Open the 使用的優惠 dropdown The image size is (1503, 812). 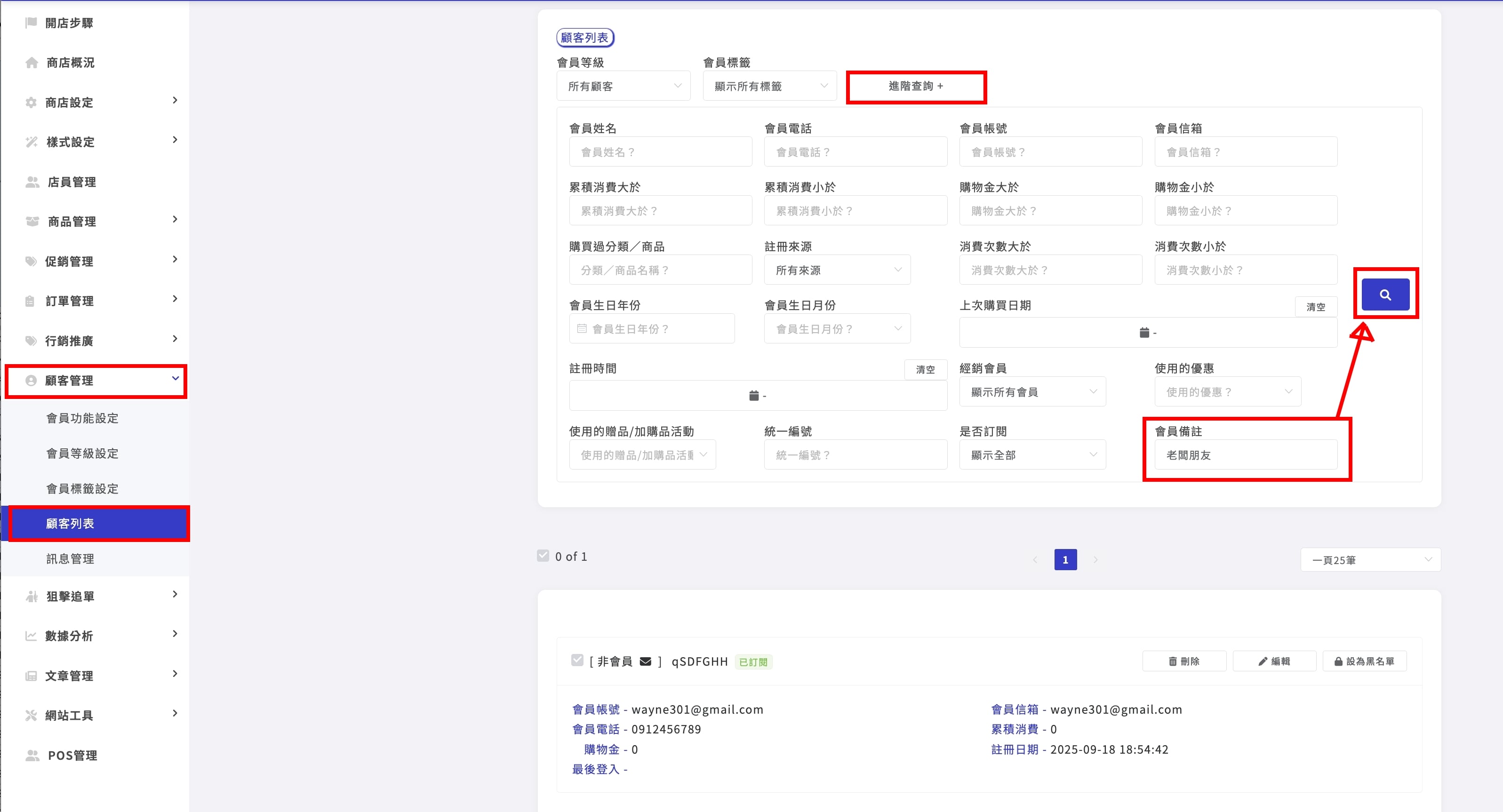[x=1228, y=392]
